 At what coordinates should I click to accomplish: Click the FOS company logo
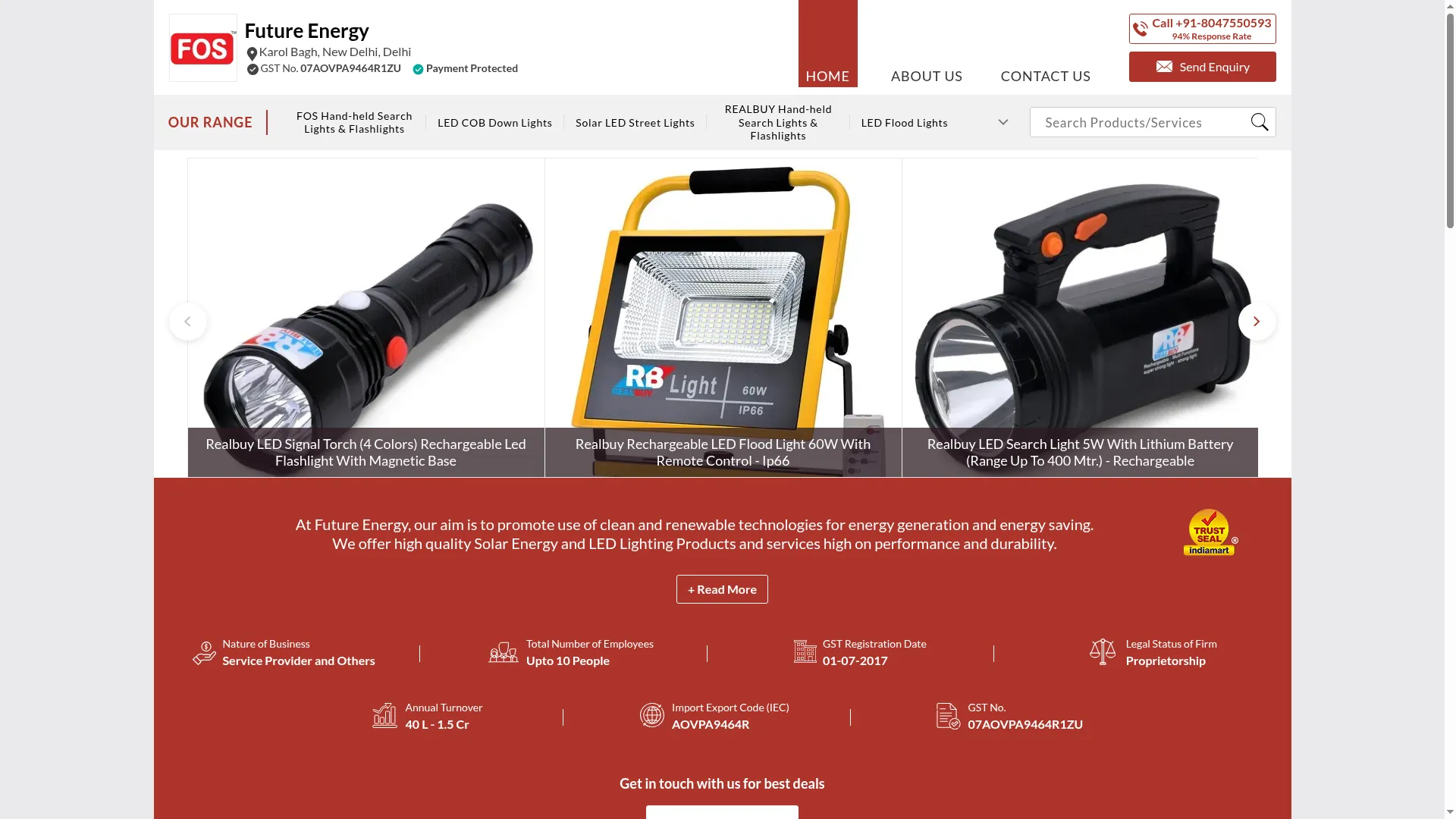[x=202, y=48]
